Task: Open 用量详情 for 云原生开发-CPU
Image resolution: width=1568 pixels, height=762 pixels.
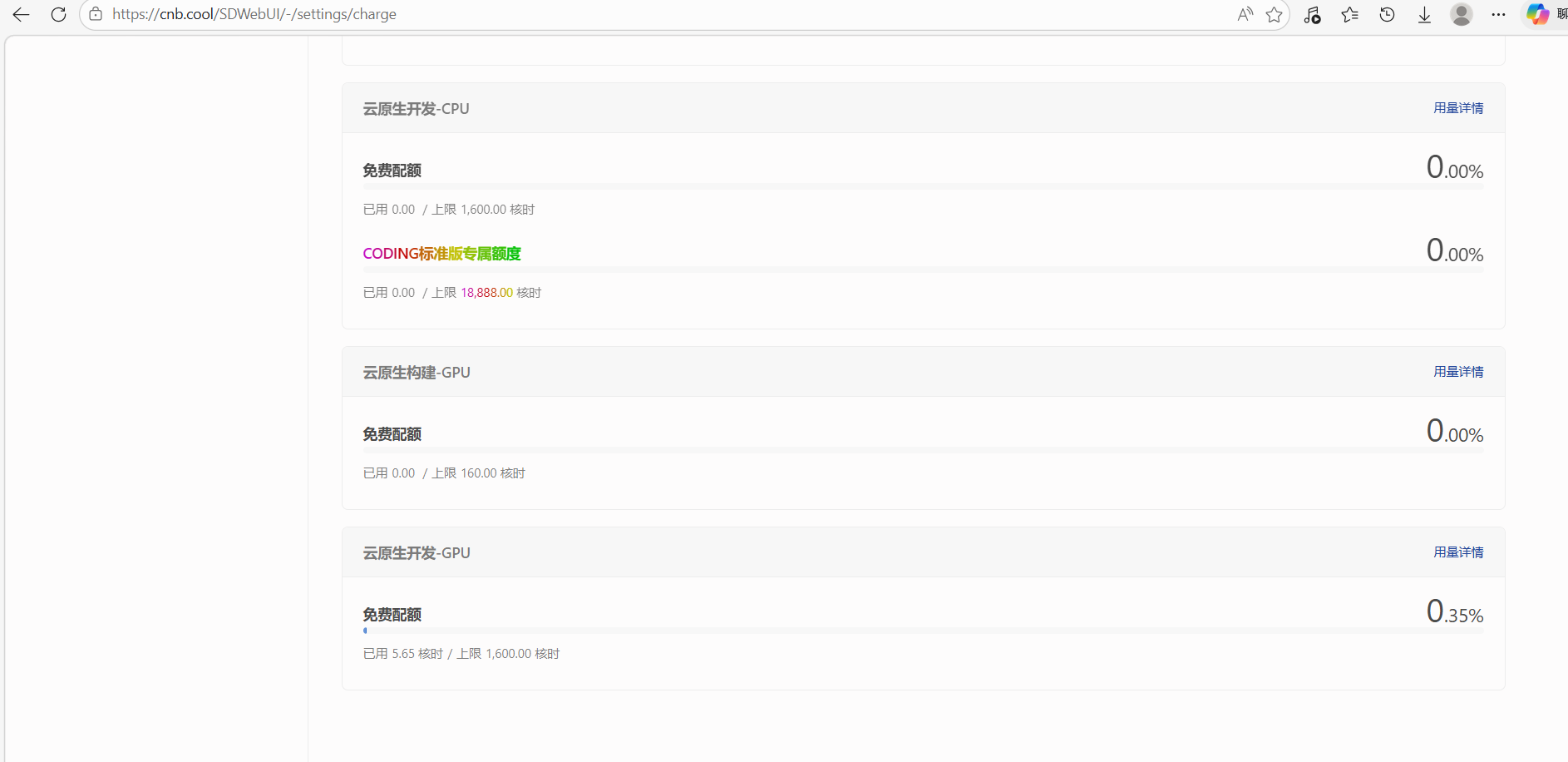Action: tap(1457, 108)
